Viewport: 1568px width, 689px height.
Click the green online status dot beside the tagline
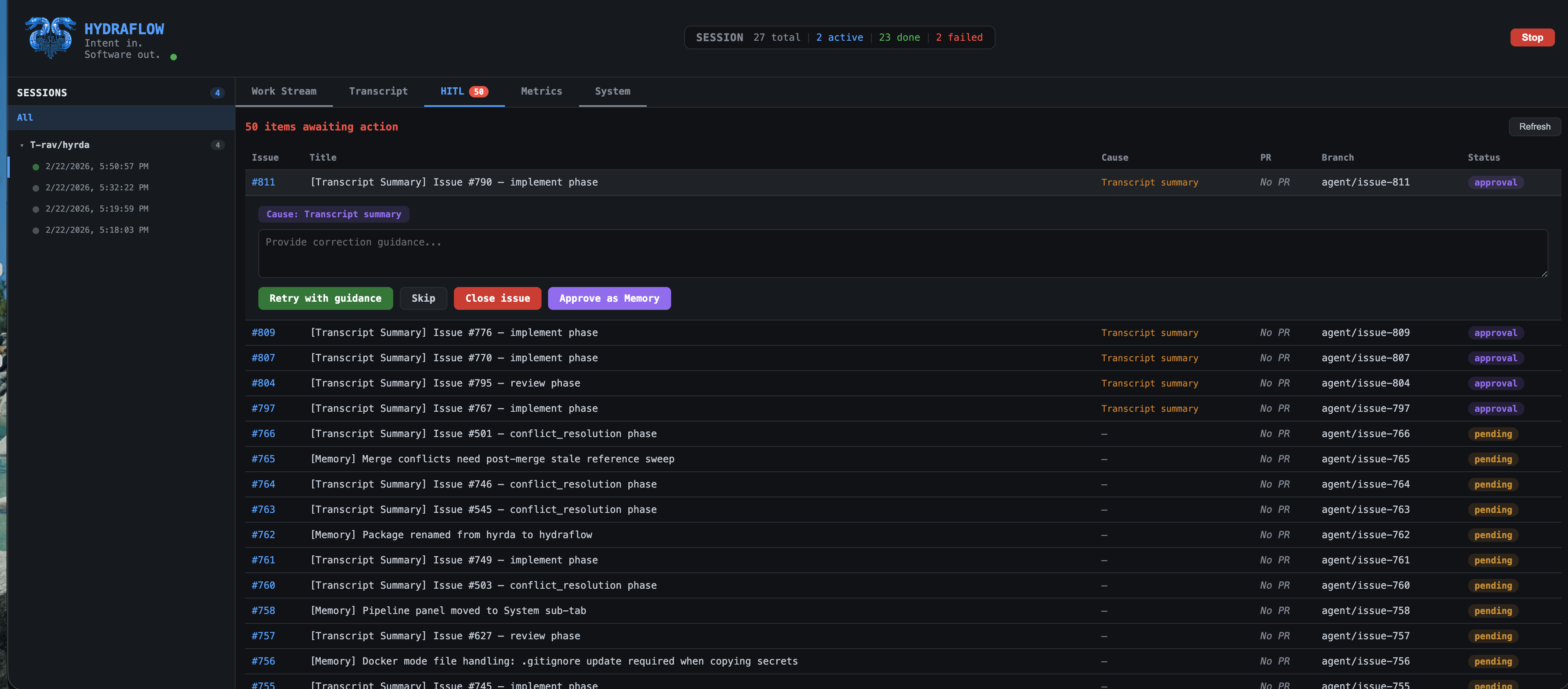(x=174, y=57)
